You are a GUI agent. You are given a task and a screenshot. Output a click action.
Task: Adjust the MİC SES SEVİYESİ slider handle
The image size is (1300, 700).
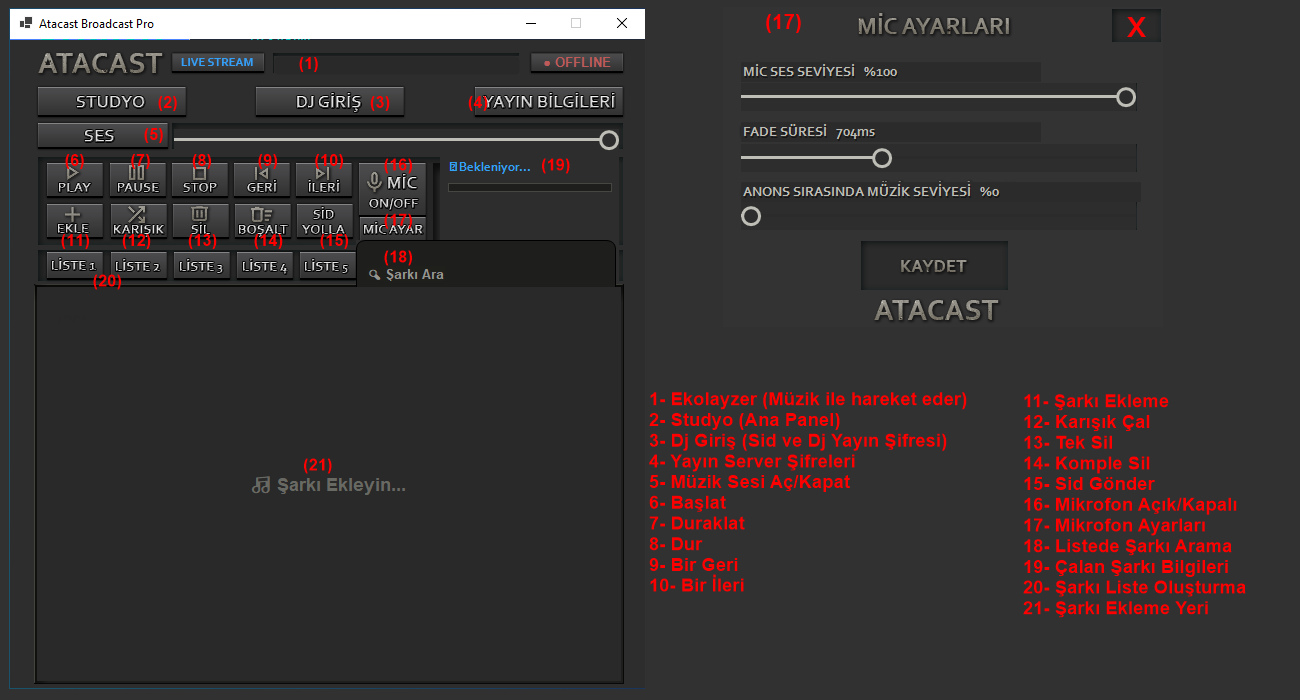1126,96
